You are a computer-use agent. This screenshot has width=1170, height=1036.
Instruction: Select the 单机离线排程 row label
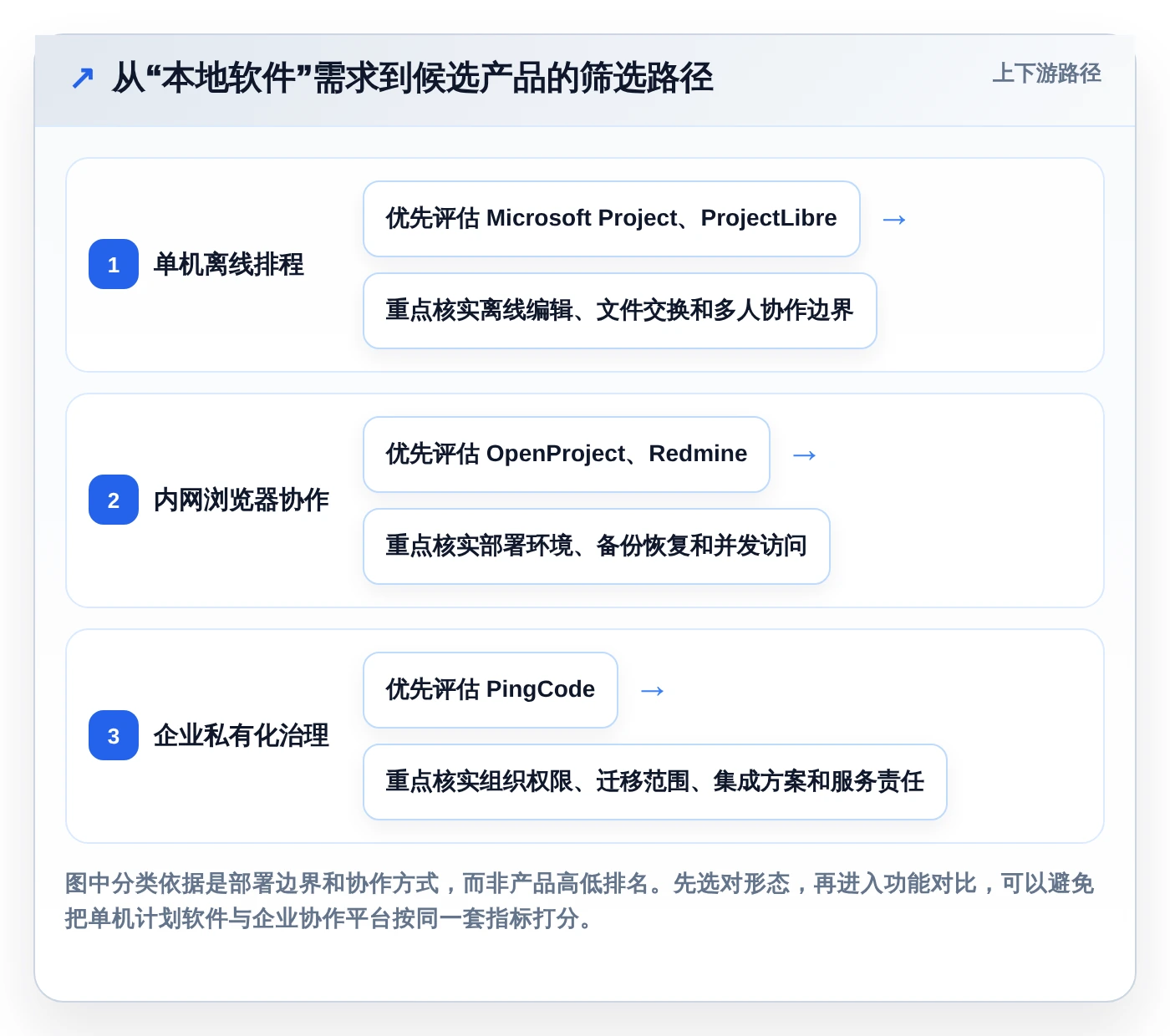coord(228,264)
